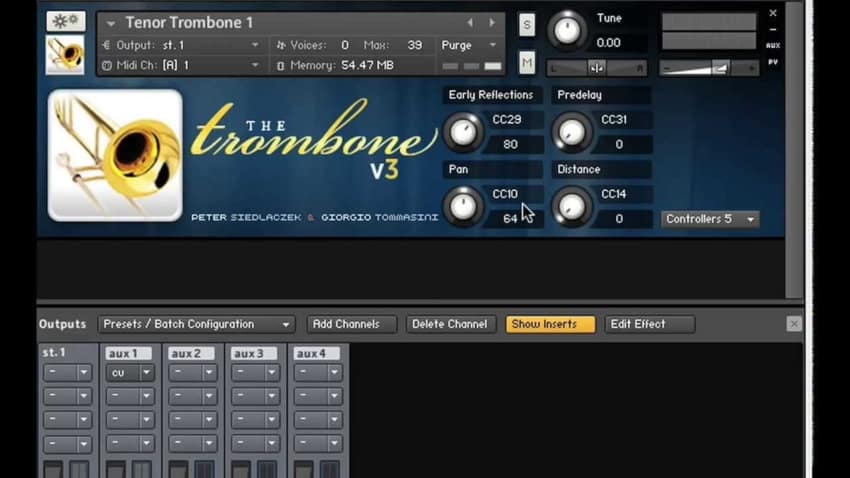Toggle the Show Inserts button

(550, 324)
